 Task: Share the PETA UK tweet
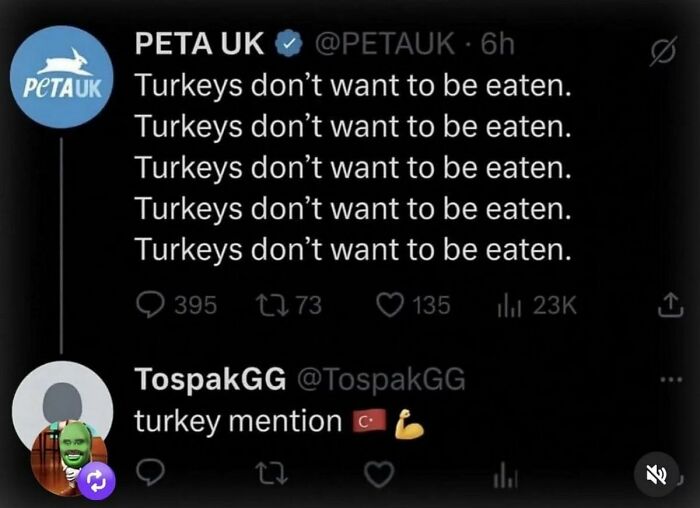(x=670, y=305)
